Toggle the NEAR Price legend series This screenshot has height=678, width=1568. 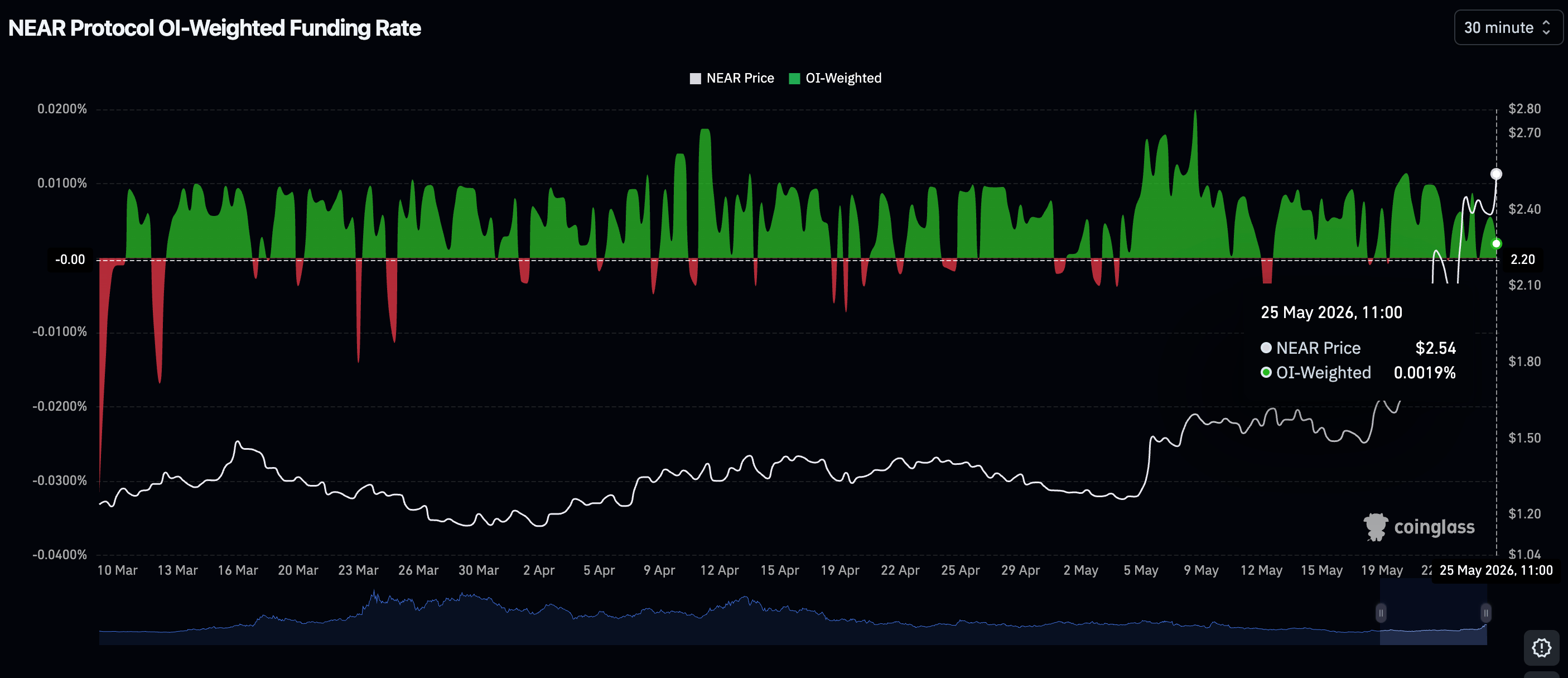(732, 78)
